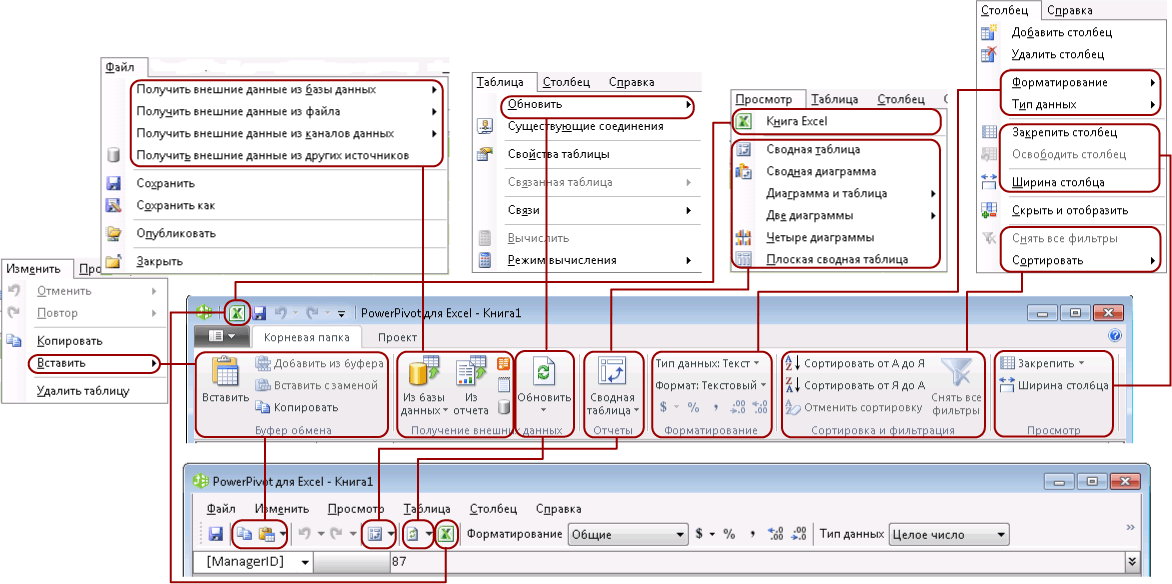1172x584 pixels.
Task: Click the Из отчета ribbon button
Action: point(471,386)
